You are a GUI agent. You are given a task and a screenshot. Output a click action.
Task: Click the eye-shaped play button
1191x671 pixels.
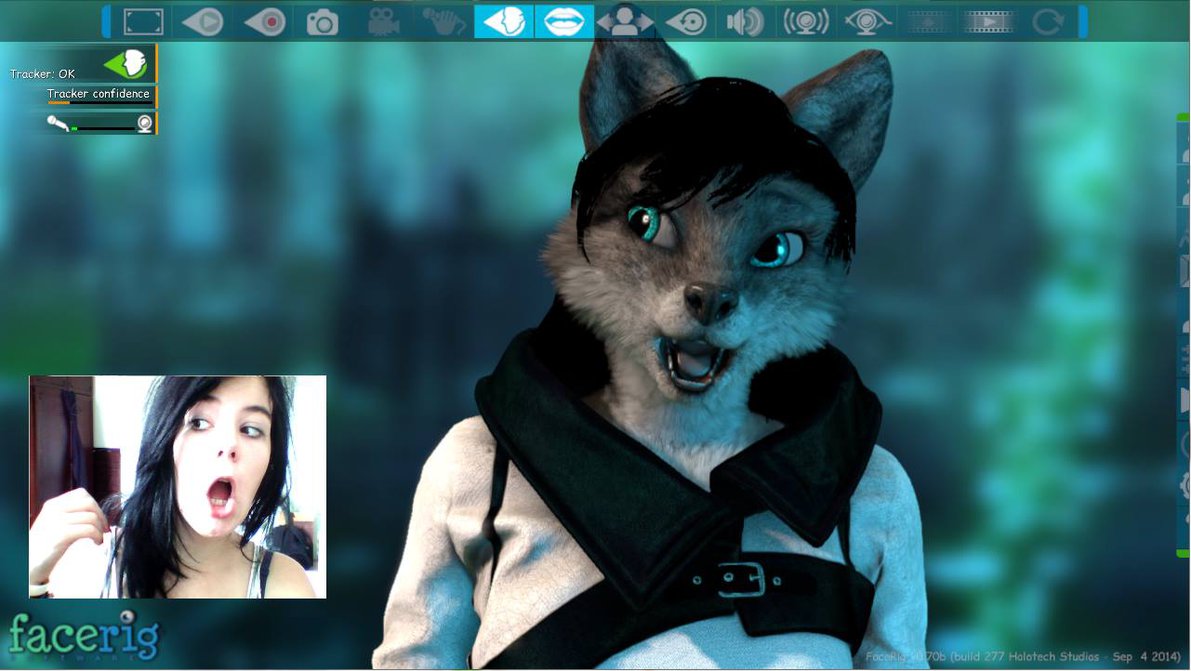click(x=203, y=21)
